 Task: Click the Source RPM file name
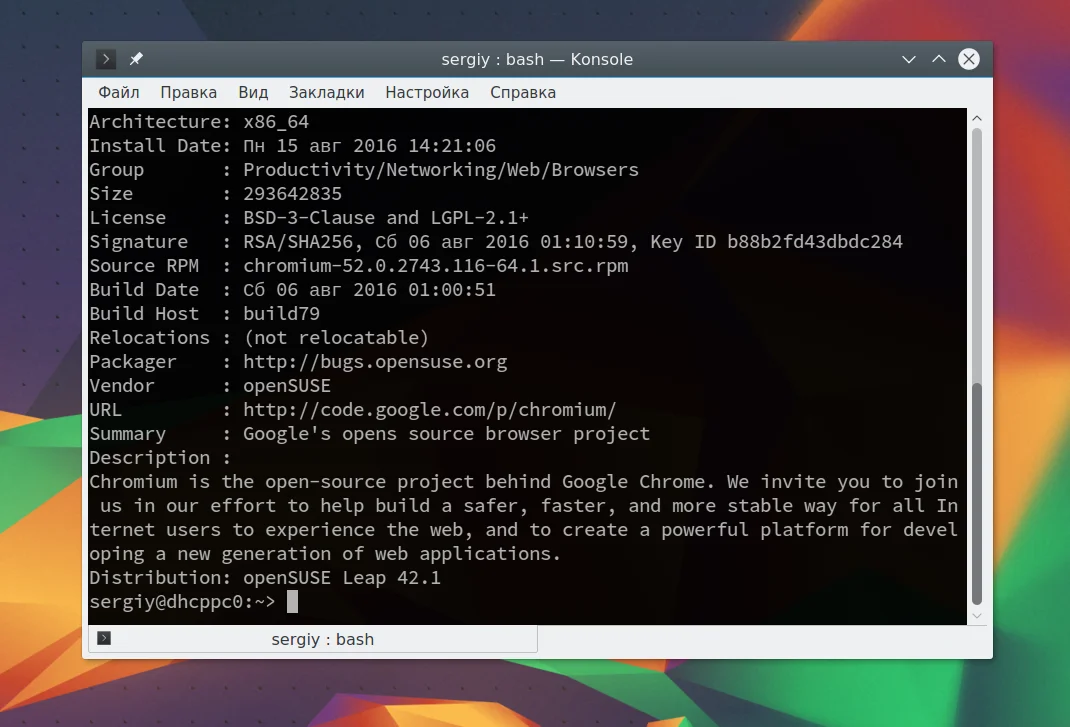pos(435,266)
